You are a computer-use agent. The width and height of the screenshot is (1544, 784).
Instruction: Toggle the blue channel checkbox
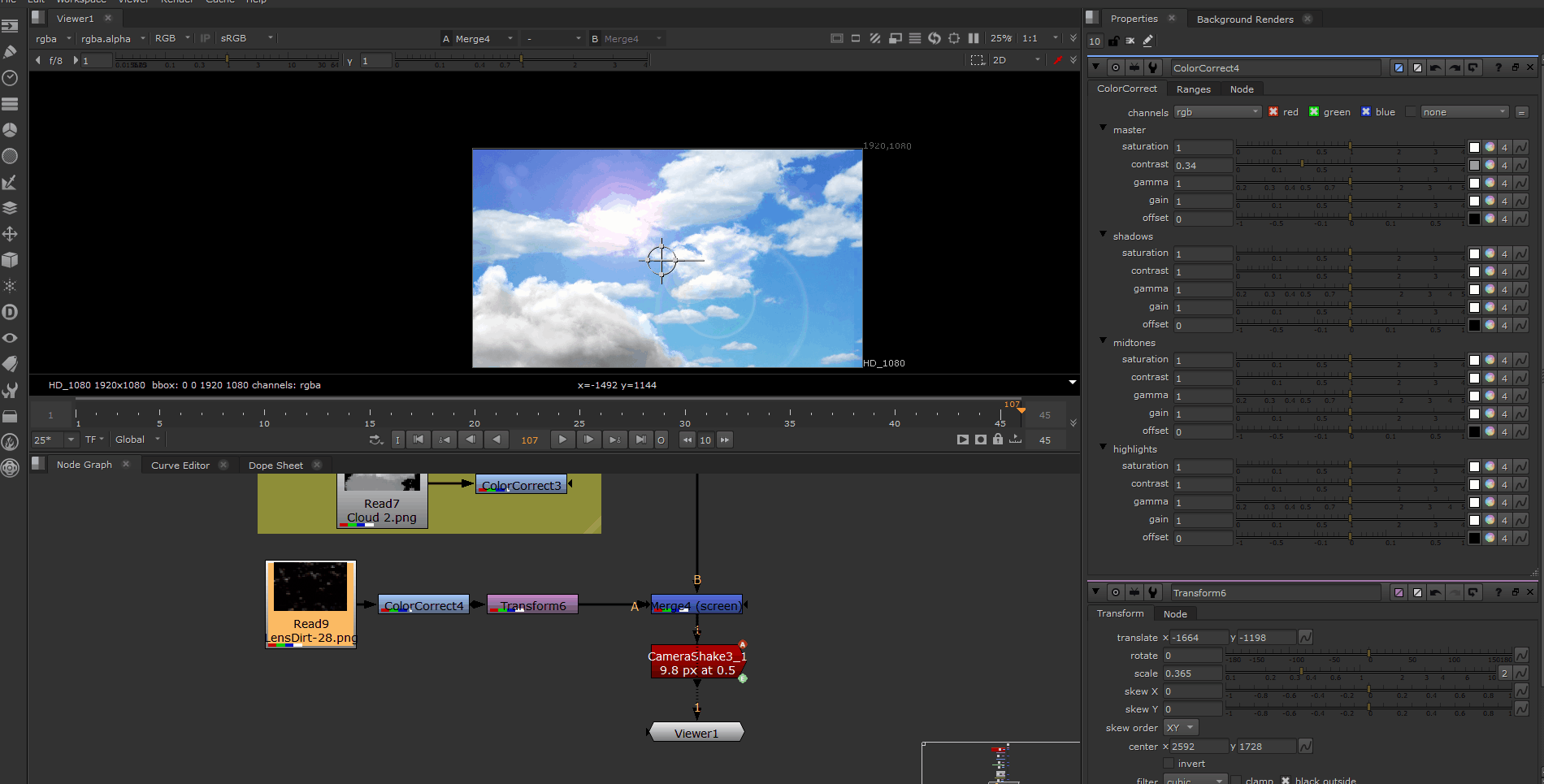point(1366,112)
